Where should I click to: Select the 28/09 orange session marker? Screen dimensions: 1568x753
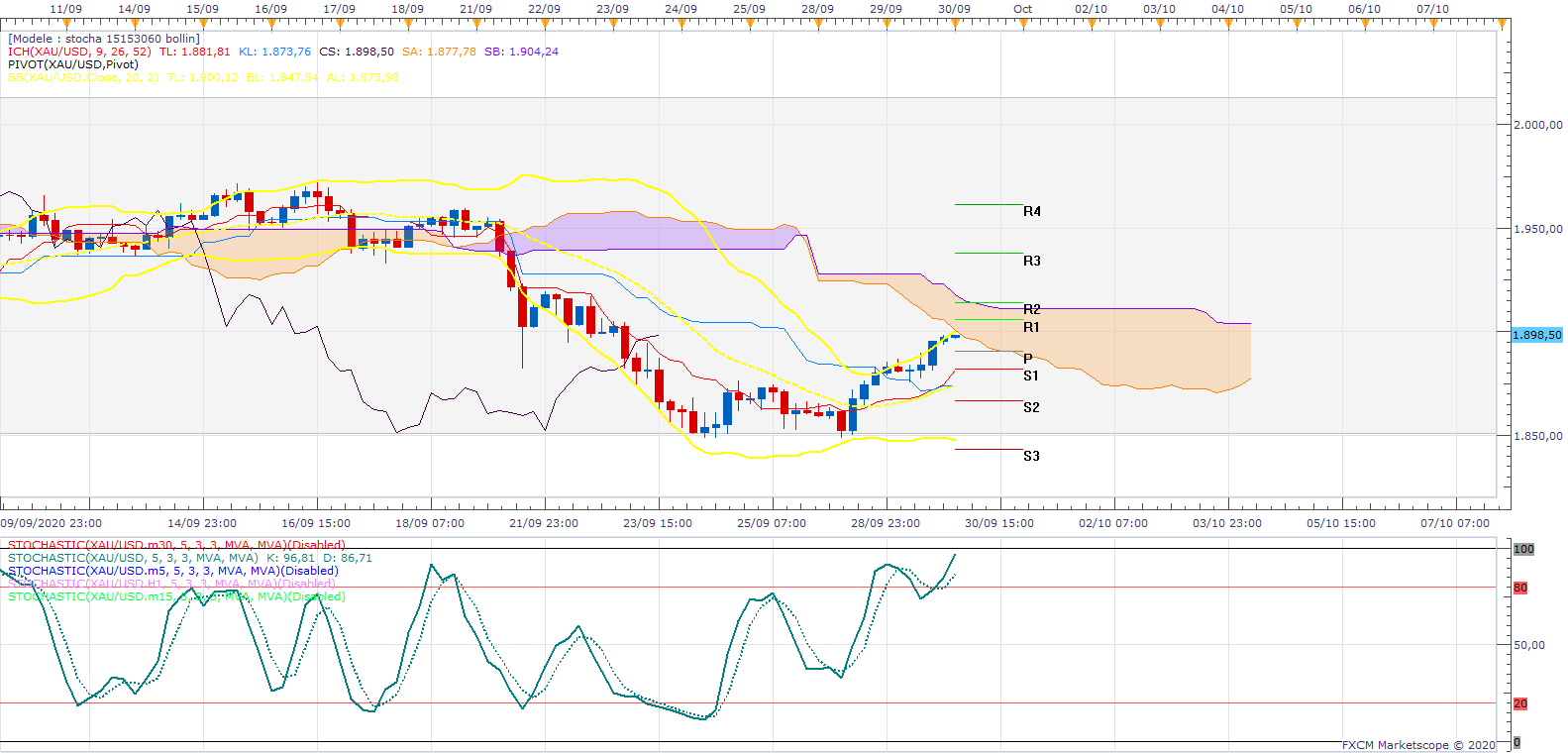pos(817,24)
